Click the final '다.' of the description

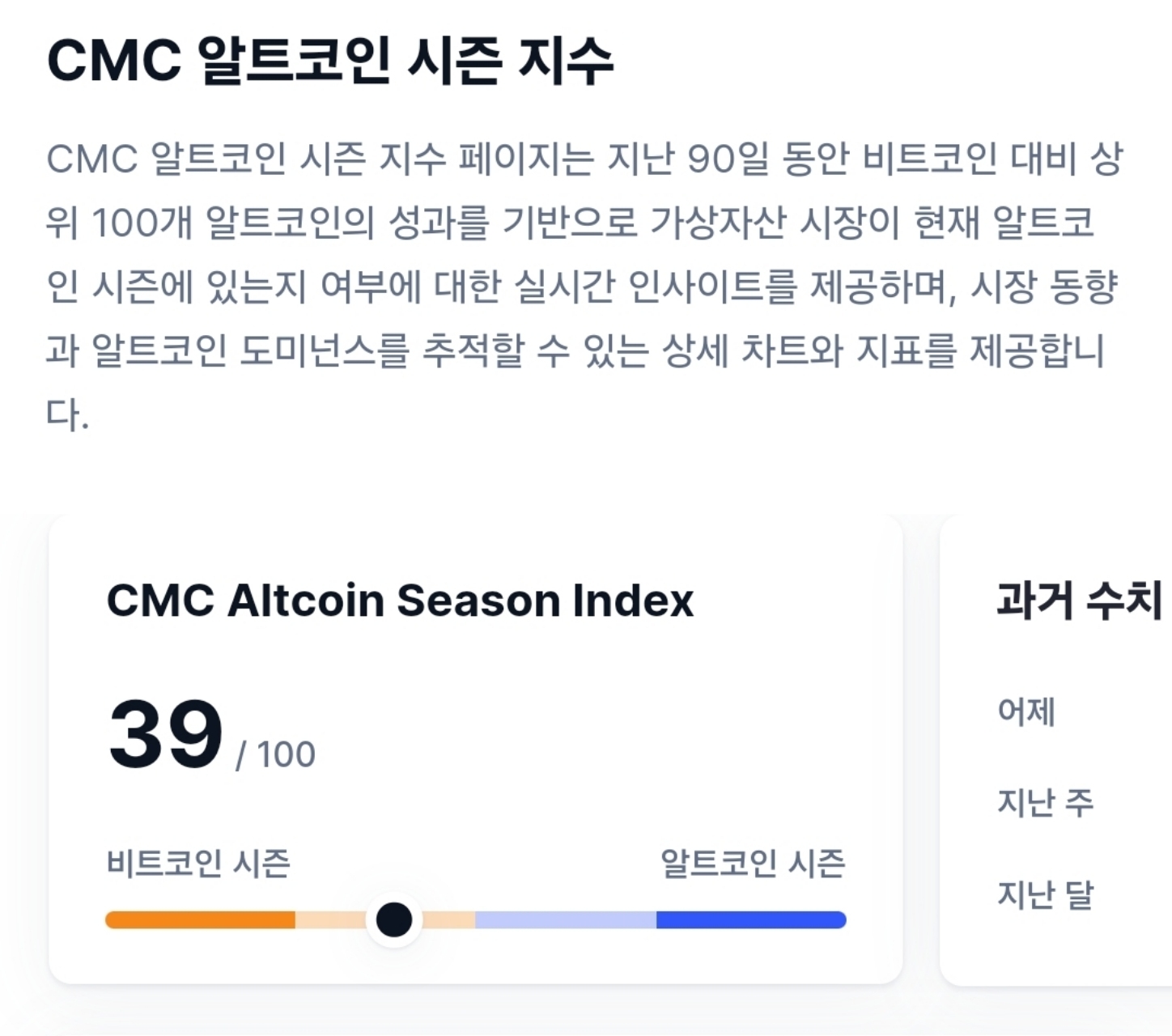tap(67, 414)
